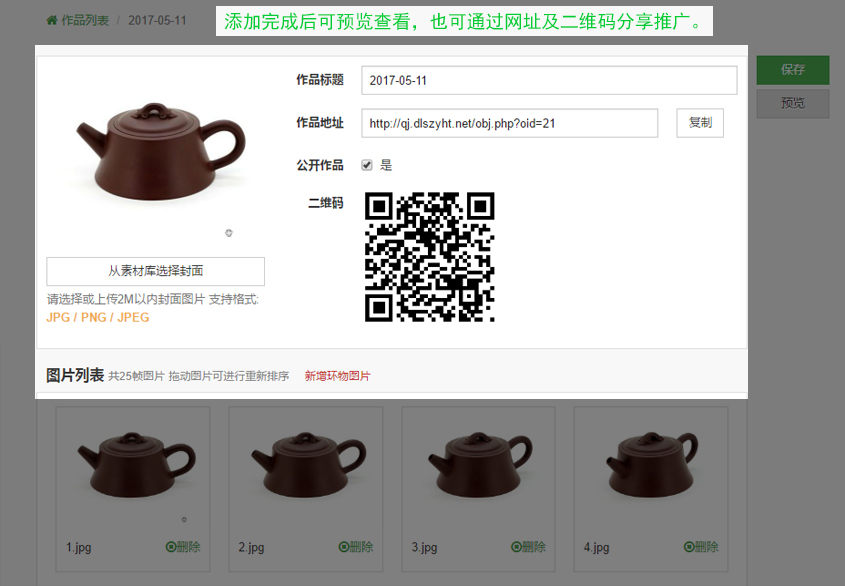
Task: Click the 复制 button
Action: (x=699, y=123)
